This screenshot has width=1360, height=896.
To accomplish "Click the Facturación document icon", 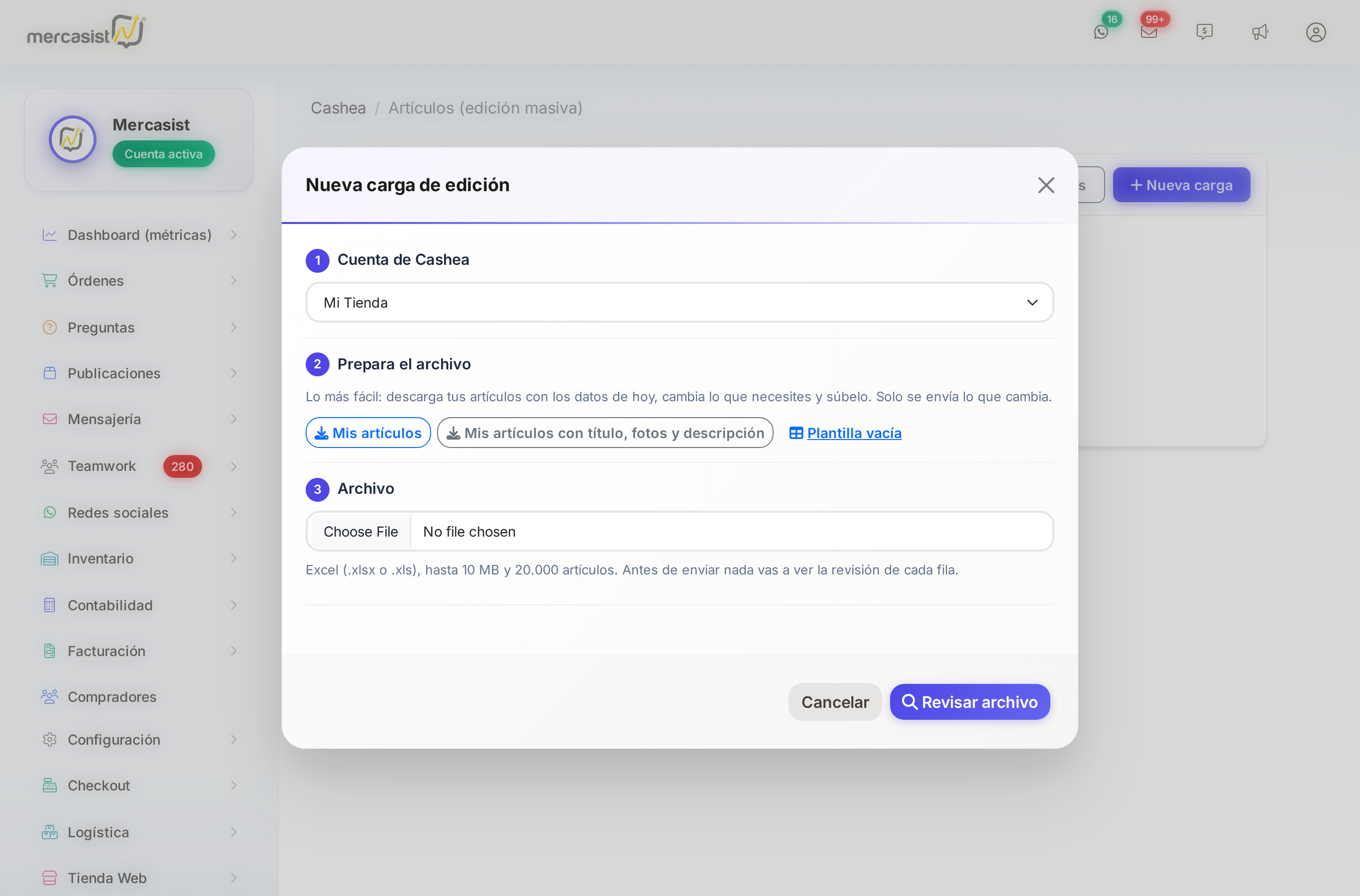I will [50, 651].
